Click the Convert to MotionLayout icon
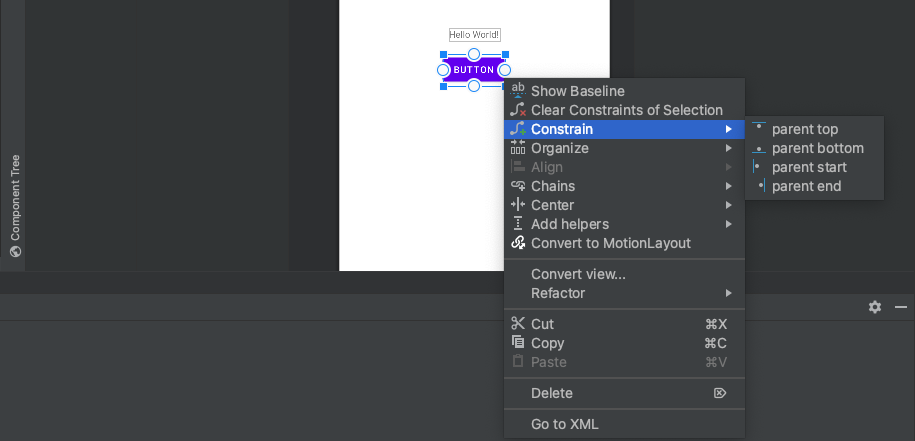Viewport: 915px width, 441px height. pos(518,243)
